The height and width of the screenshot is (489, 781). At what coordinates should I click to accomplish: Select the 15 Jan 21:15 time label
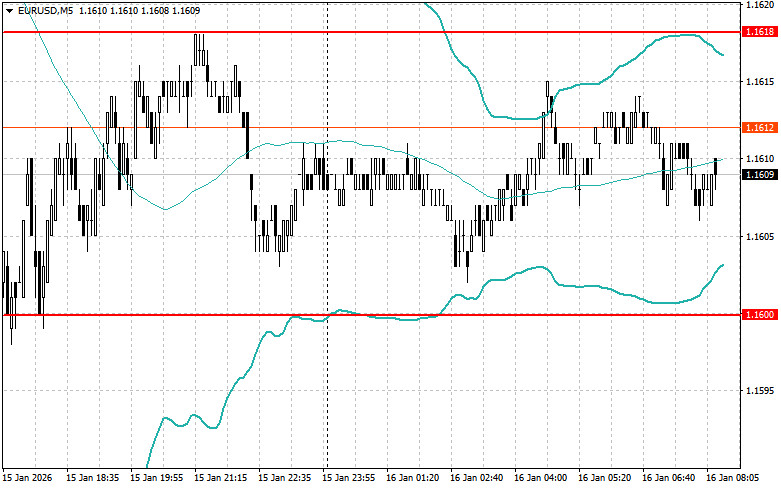221,478
